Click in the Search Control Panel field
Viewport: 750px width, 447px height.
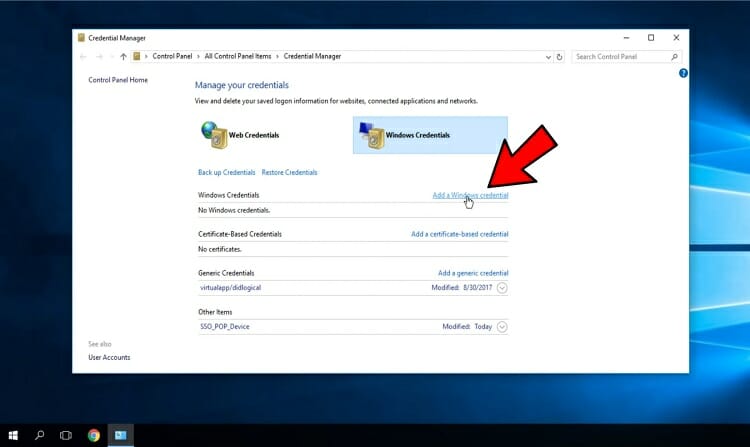click(620, 57)
